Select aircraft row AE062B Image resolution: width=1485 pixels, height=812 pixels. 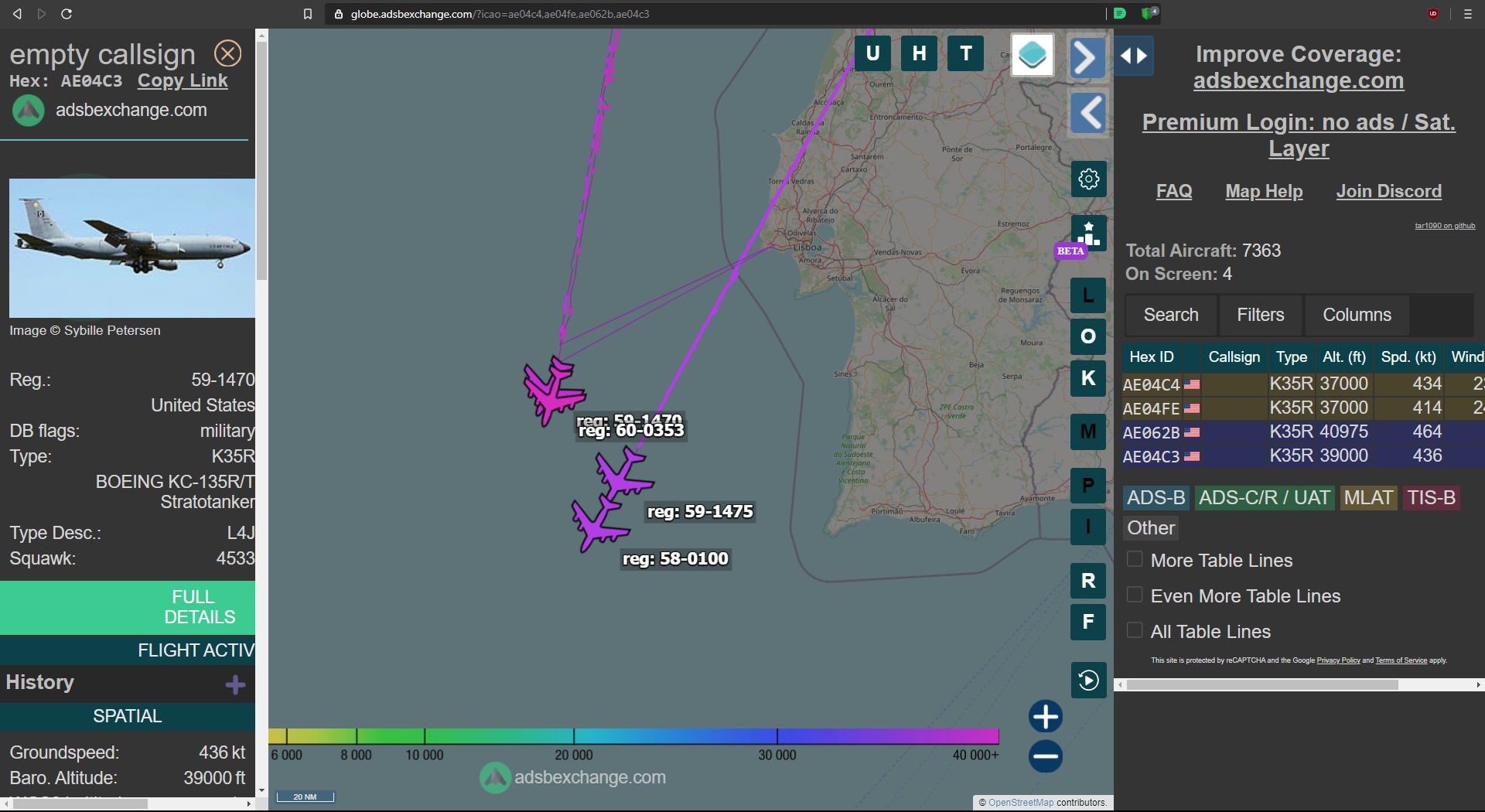1302,432
